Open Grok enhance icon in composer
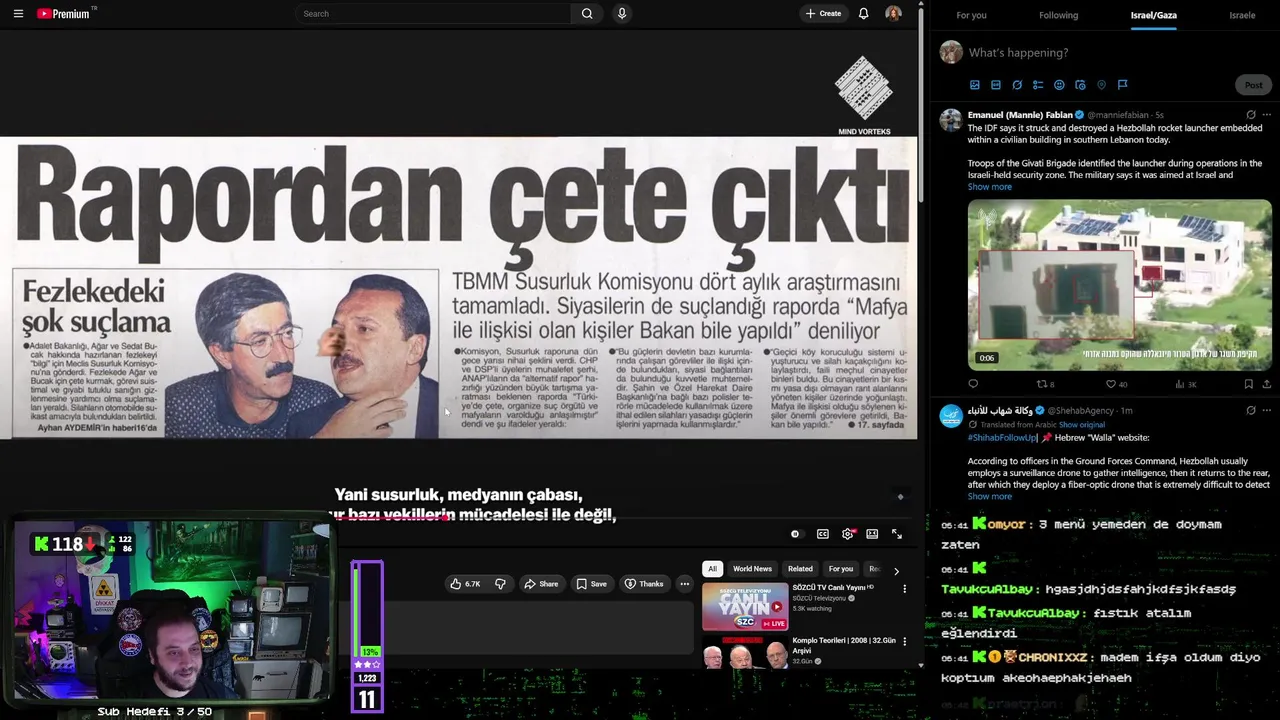 (1017, 85)
